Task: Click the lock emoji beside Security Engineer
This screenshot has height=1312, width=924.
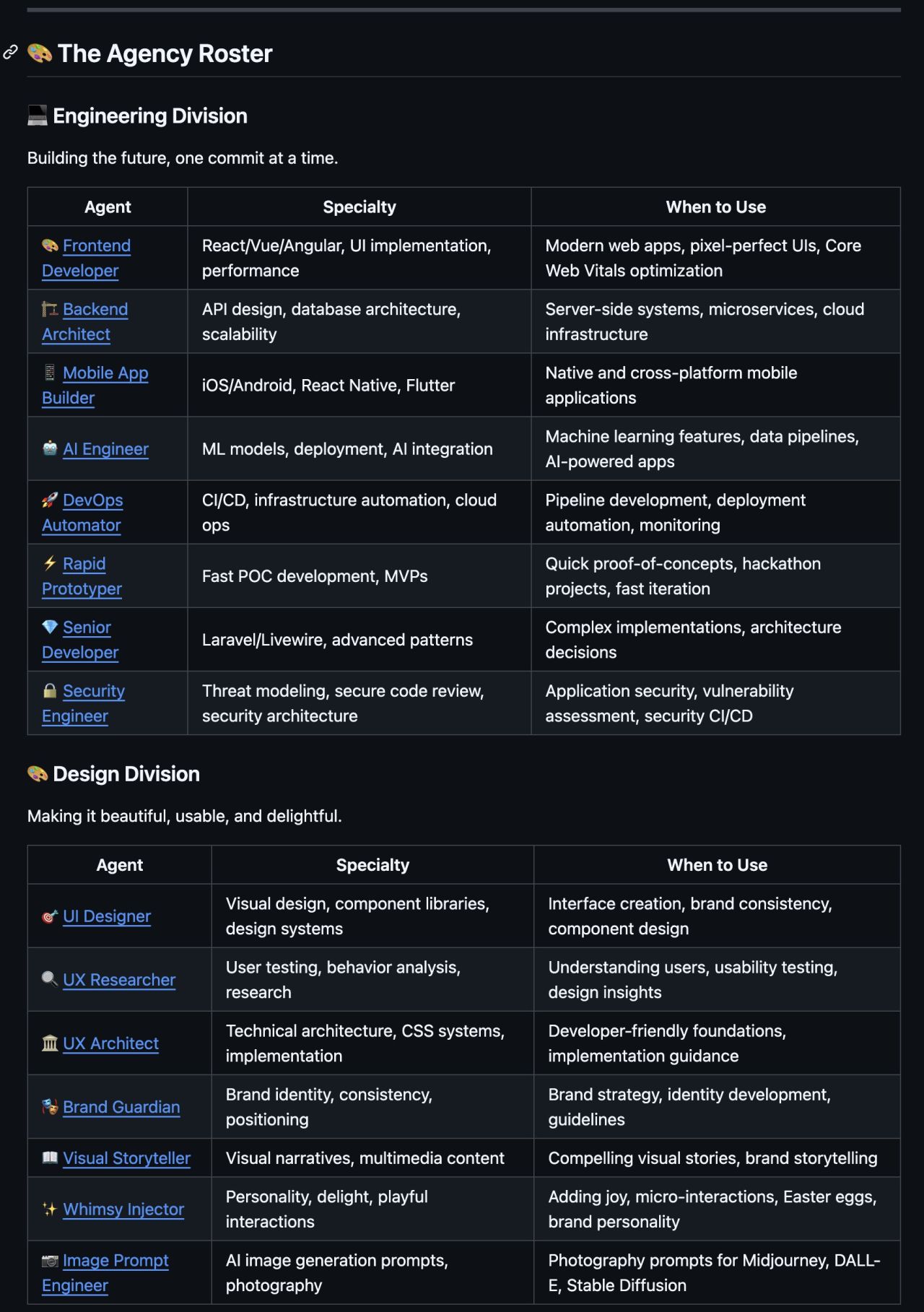Action: point(50,690)
